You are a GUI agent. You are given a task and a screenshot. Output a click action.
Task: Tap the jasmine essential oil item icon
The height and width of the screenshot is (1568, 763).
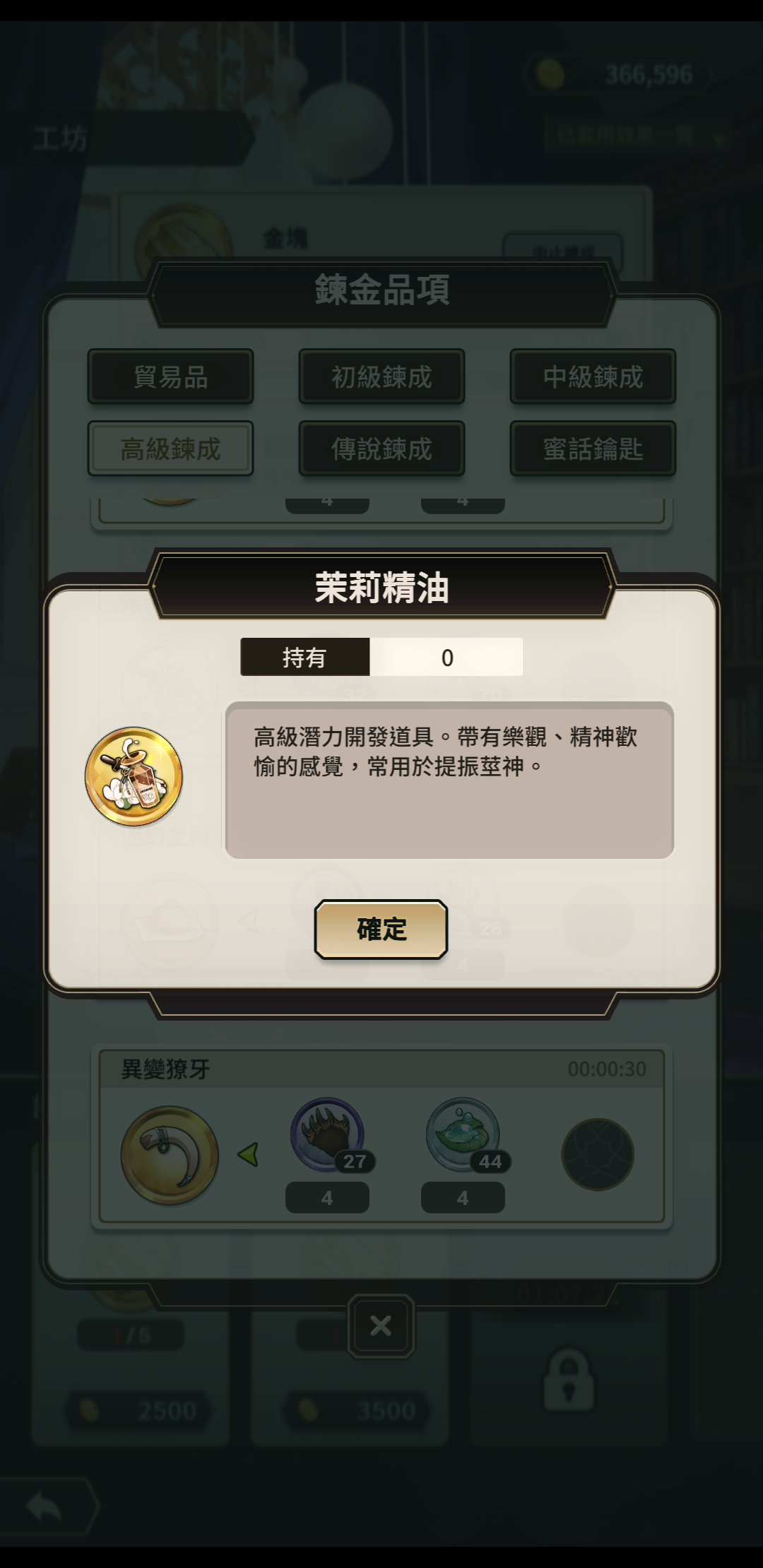134,776
